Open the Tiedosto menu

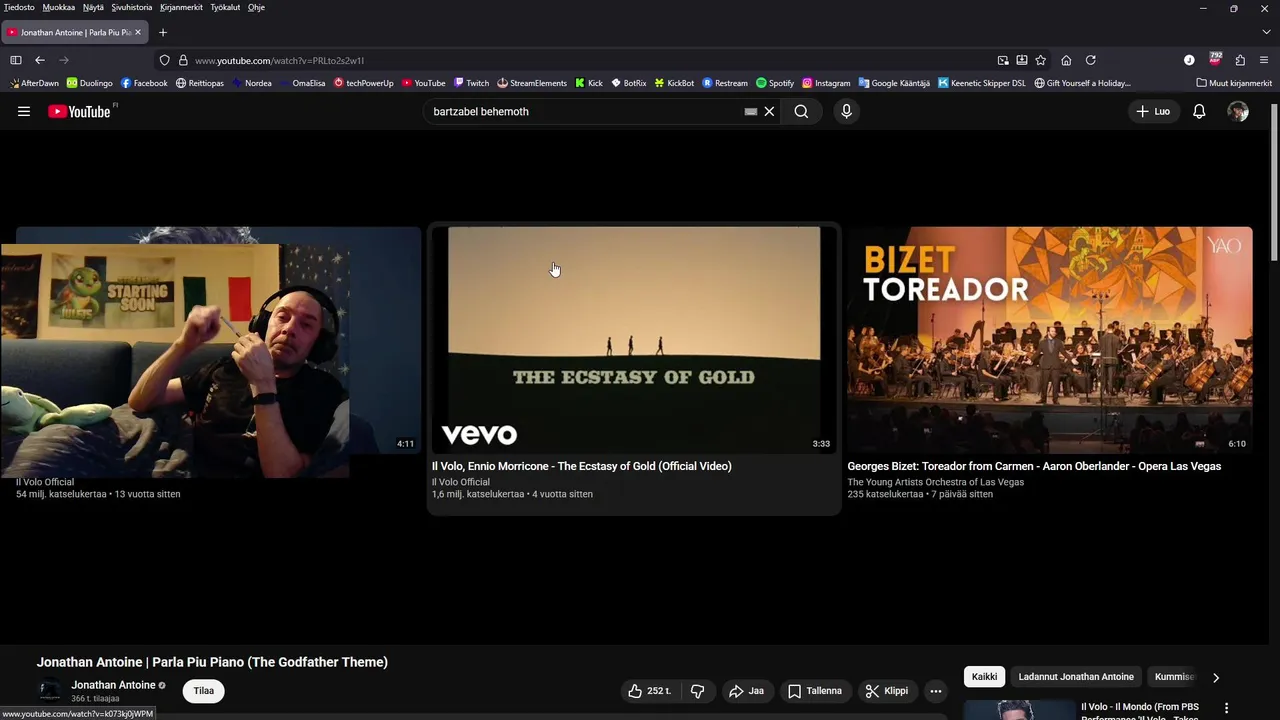(x=19, y=7)
